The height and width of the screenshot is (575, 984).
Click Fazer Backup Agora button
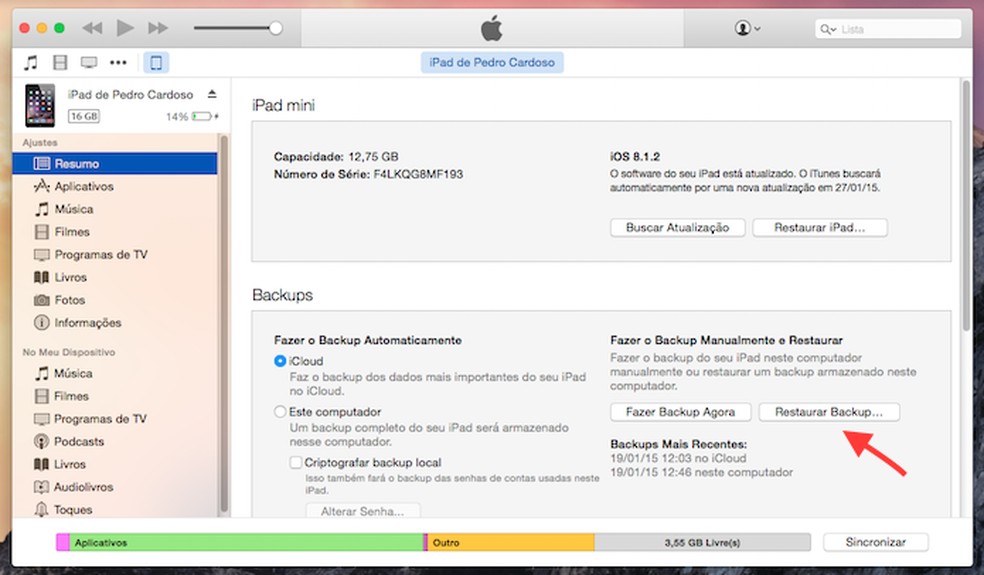(x=680, y=412)
